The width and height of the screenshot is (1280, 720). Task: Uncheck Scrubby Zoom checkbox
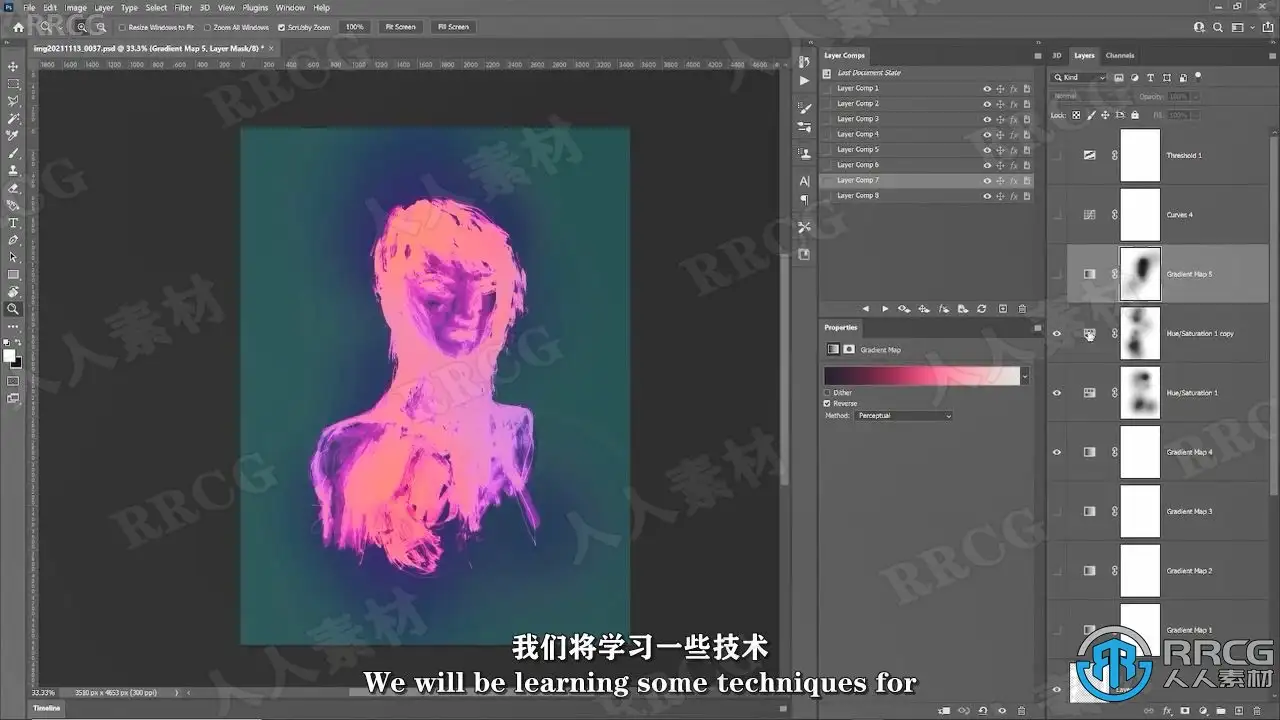(x=281, y=27)
